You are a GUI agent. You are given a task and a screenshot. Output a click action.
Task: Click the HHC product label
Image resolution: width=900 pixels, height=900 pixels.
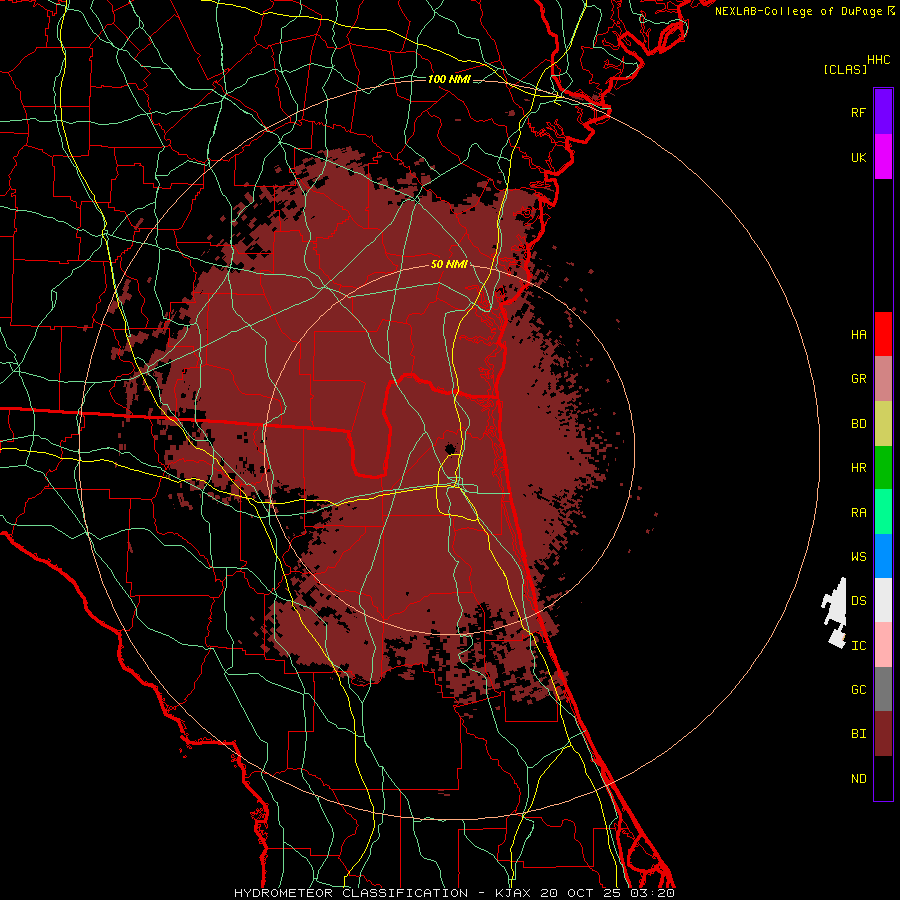pyautogui.click(x=878, y=60)
